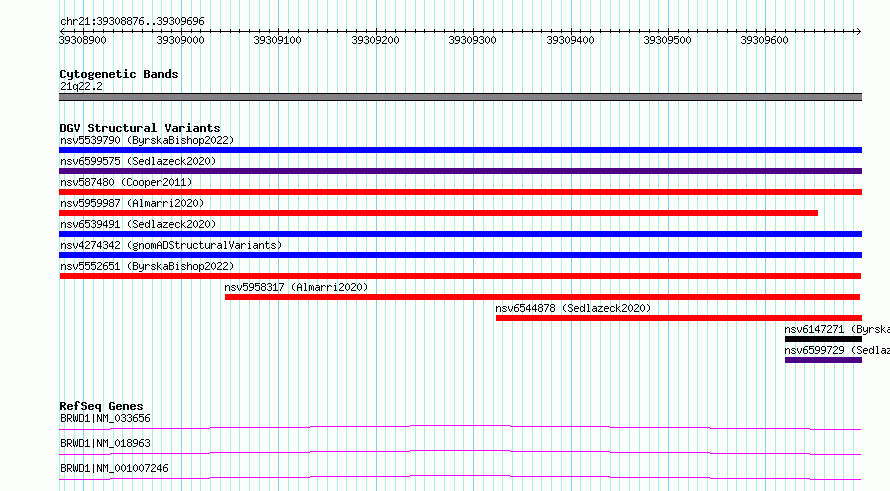This screenshot has height=491, width=890.
Task: Select the red bar under nsv5552651
Action: [460, 276]
